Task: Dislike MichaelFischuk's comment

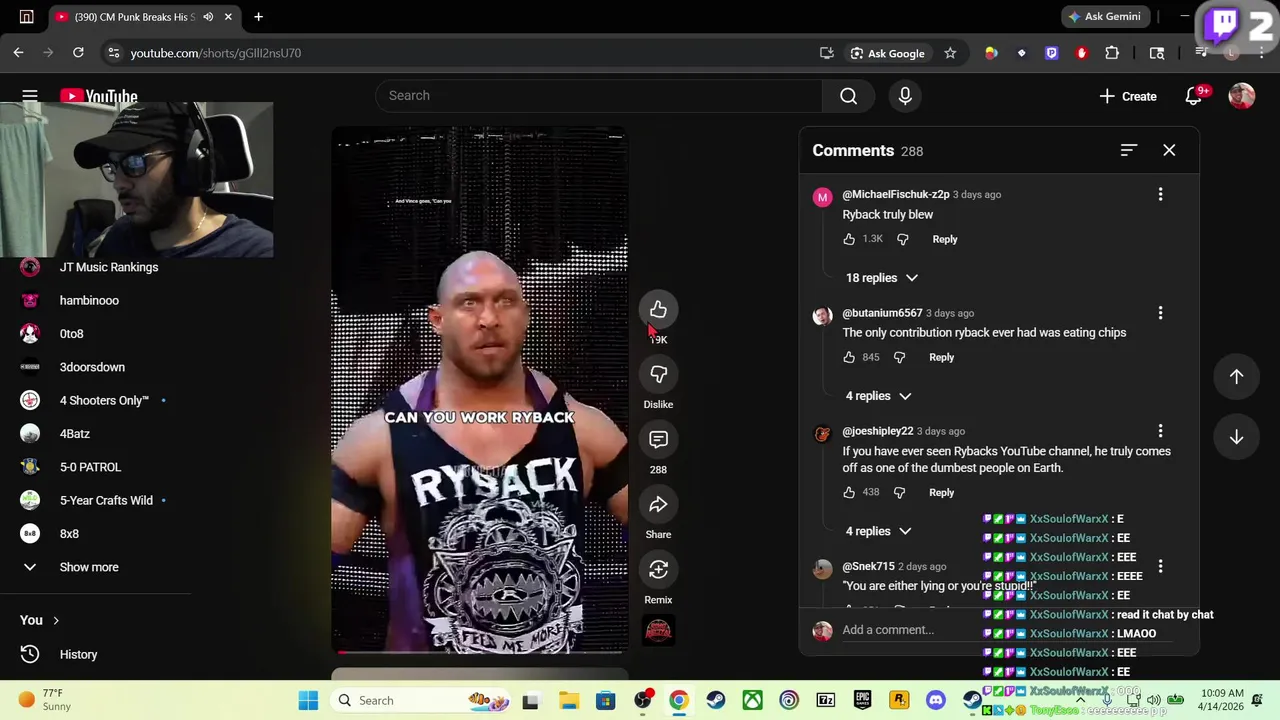Action: point(903,239)
